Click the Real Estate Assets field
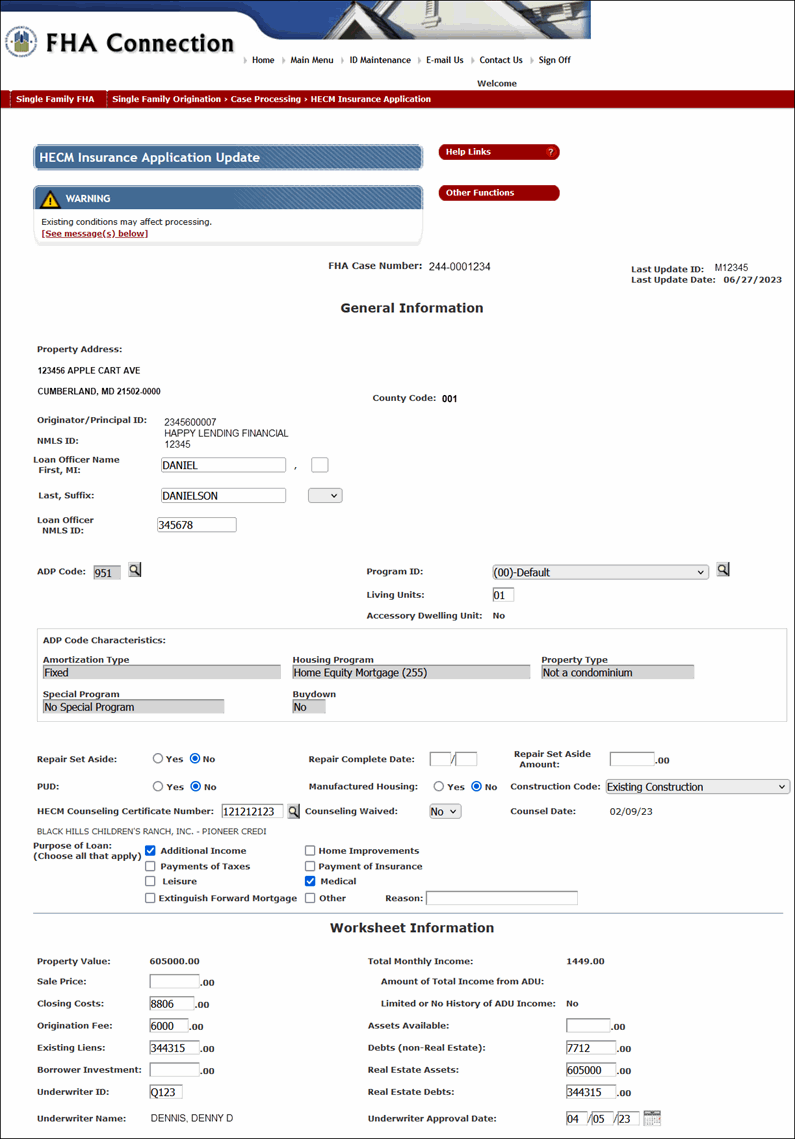This screenshot has width=795, height=1139. (591, 1070)
